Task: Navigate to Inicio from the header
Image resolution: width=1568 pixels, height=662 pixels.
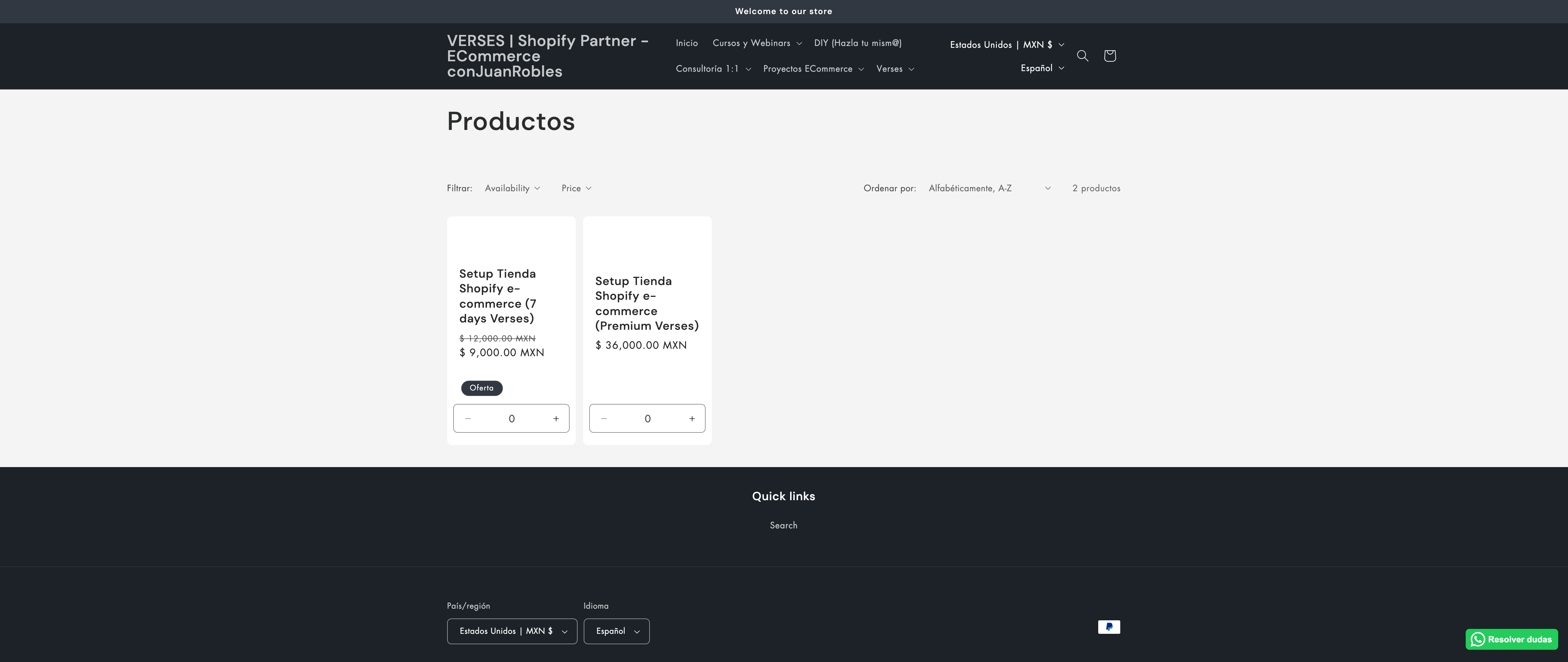Action: click(x=687, y=43)
